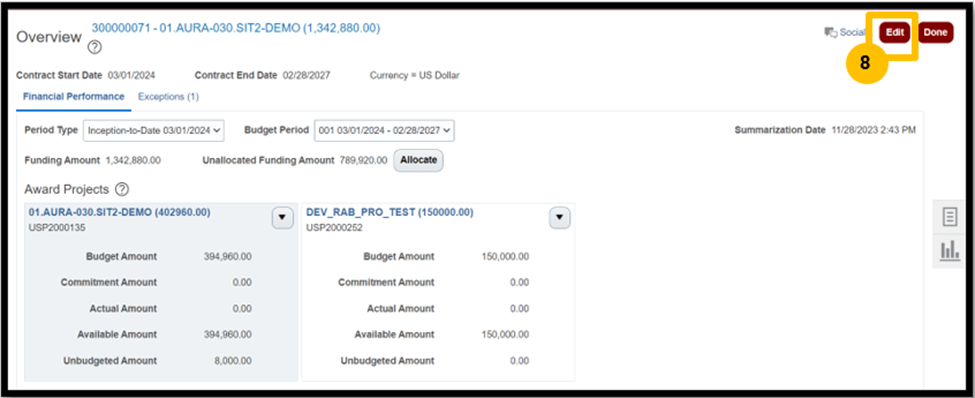Open the DEV_RAB_PRO_TEST (150000.00) project link

pos(390,212)
